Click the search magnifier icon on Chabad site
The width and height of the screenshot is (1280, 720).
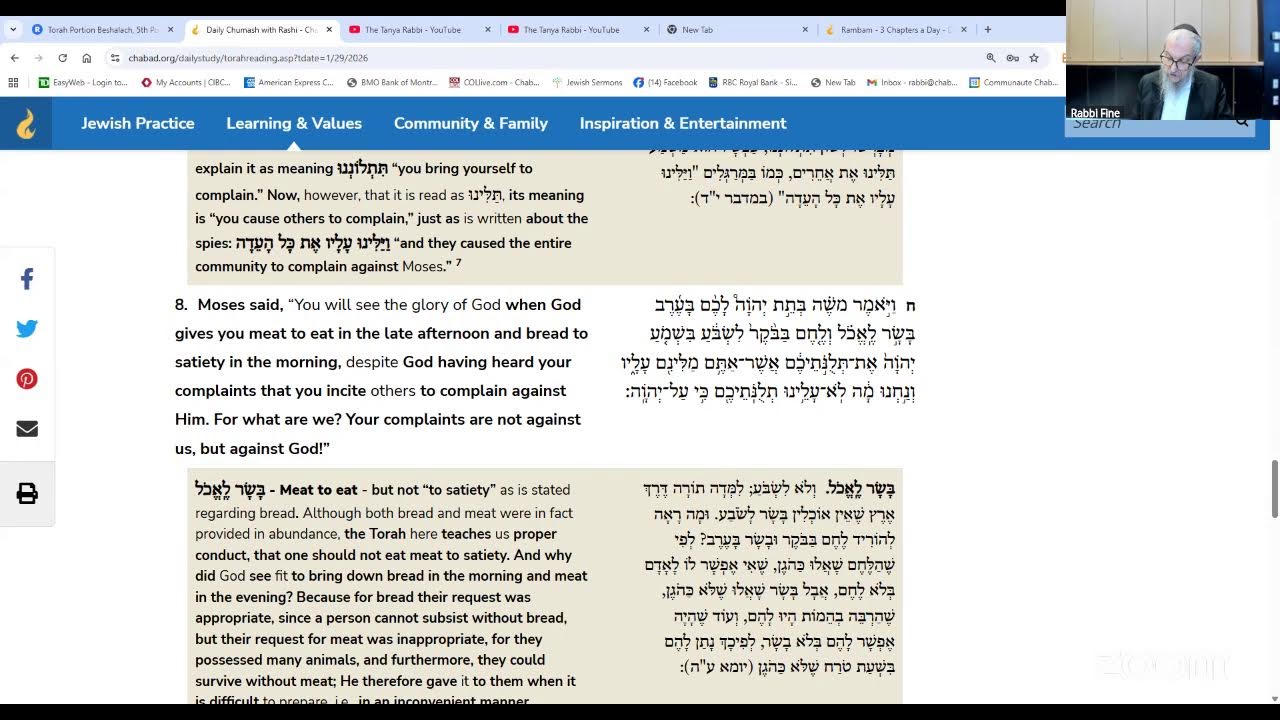(1242, 122)
